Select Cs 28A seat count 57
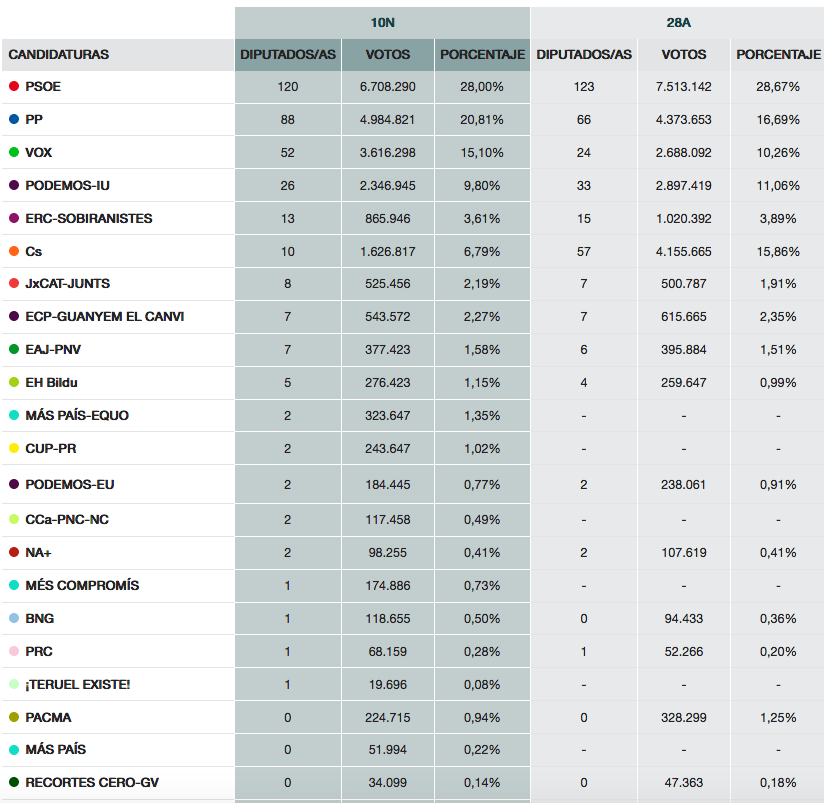The image size is (824, 803). coord(584,252)
